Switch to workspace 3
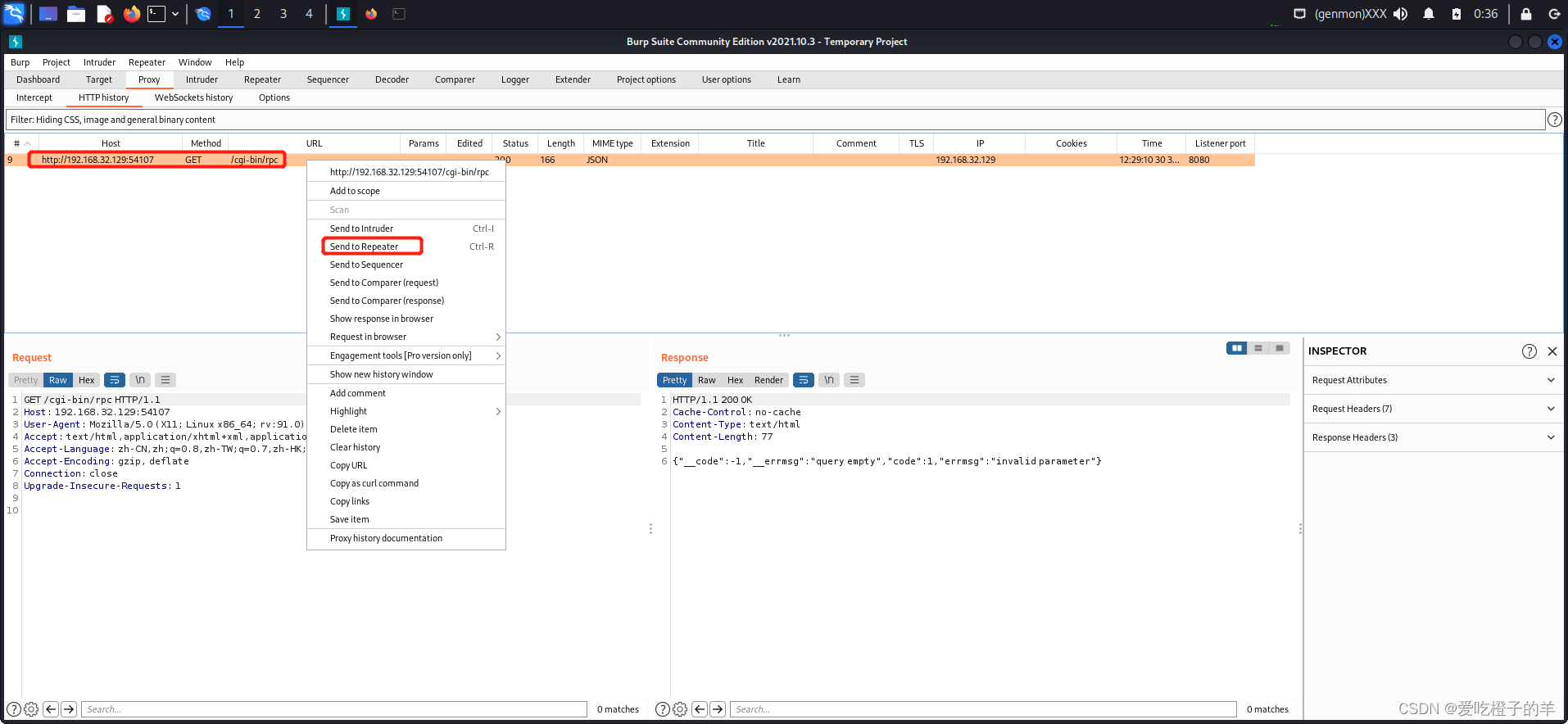The width and height of the screenshot is (1568, 724). pos(283,14)
